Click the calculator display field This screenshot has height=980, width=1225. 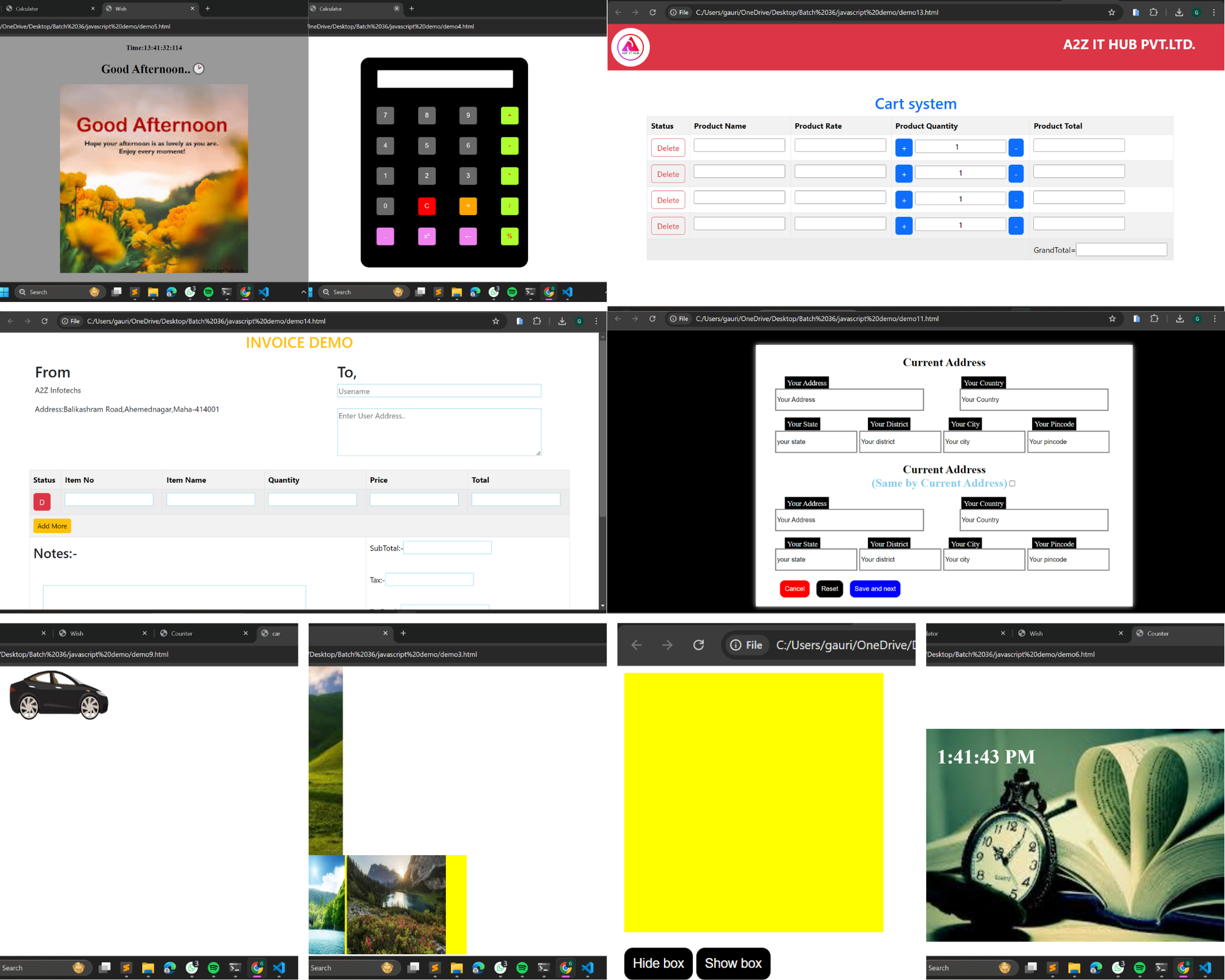pyautogui.click(x=445, y=79)
